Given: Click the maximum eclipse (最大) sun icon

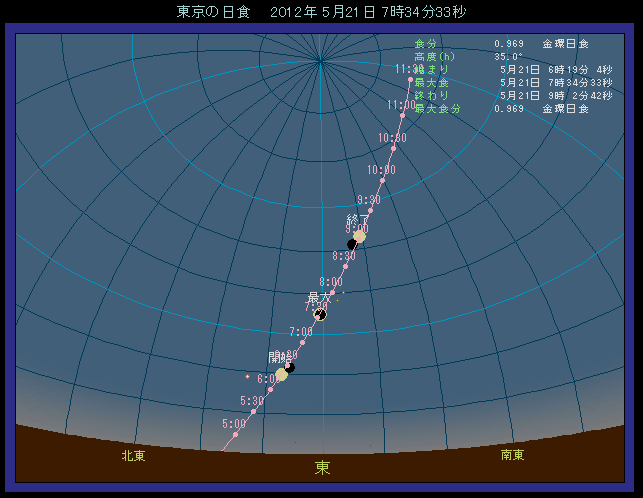Looking at the screenshot, I should [x=320, y=314].
